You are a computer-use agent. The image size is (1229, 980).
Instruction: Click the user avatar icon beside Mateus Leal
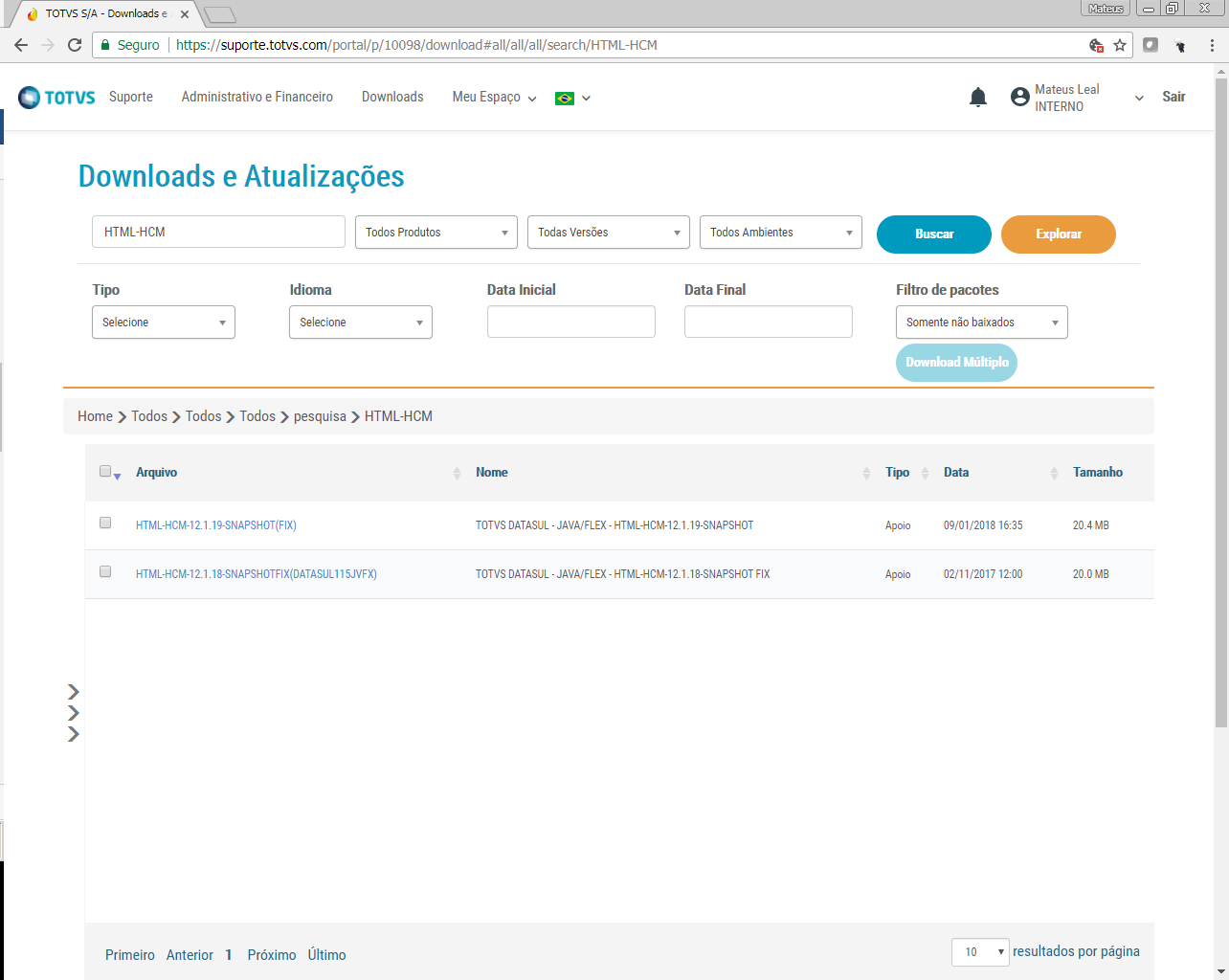click(x=1020, y=97)
